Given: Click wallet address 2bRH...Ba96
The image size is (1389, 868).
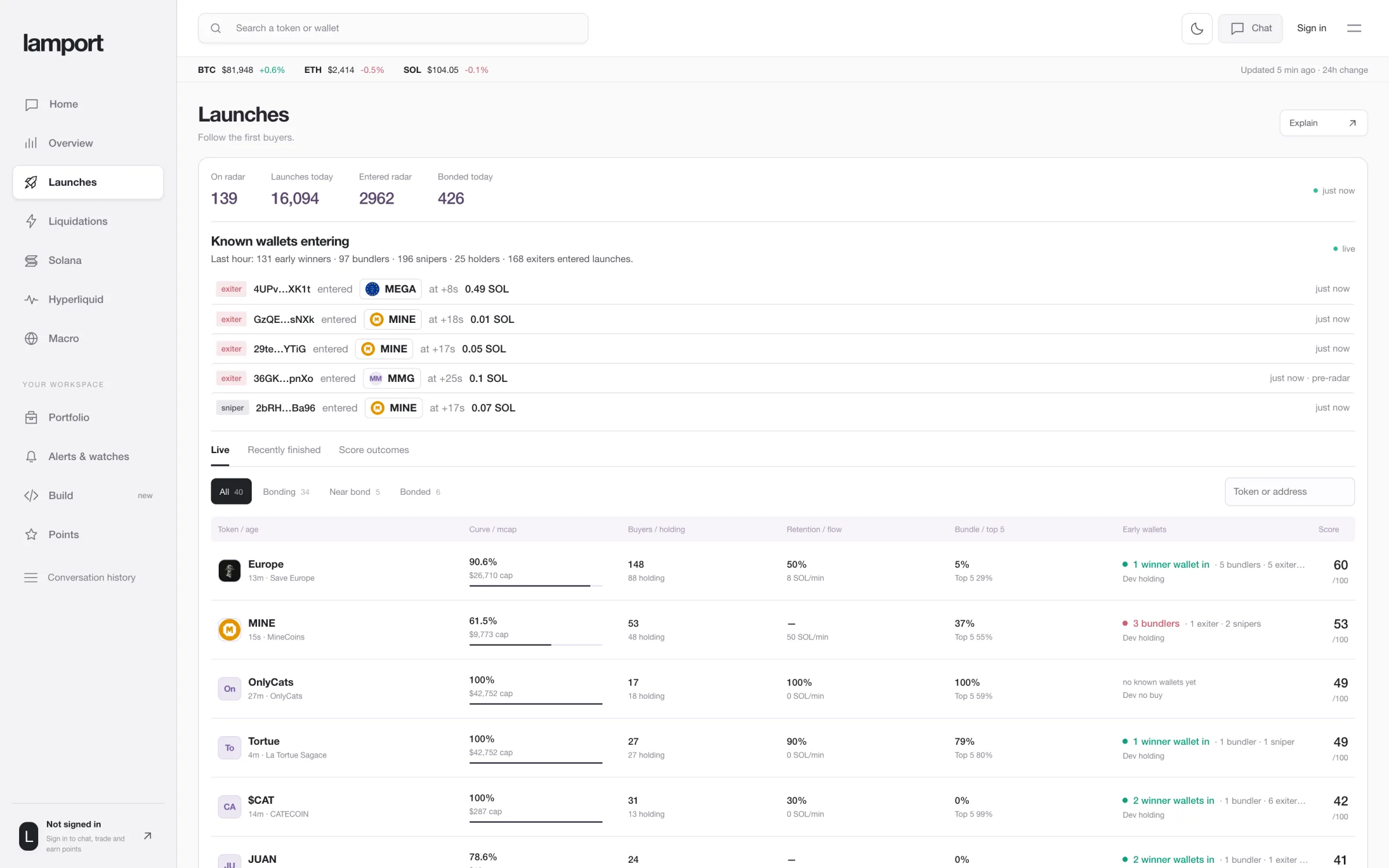Looking at the screenshot, I should [x=285, y=408].
